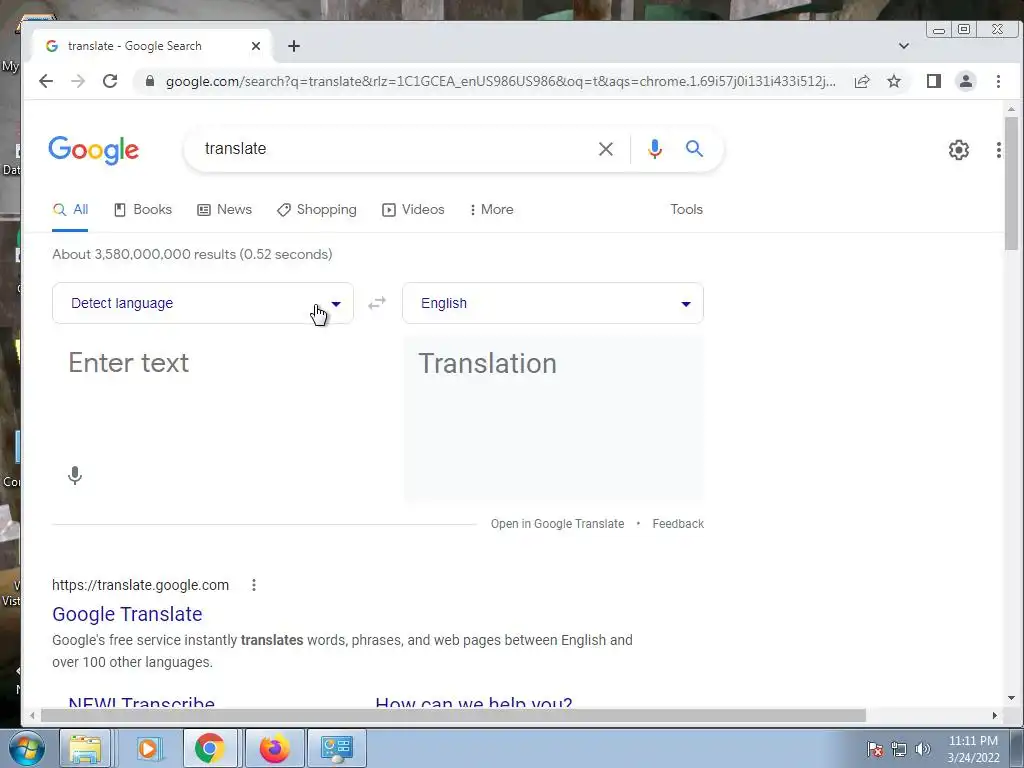
Task: Switch to the Books tab
Action: [143, 210]
